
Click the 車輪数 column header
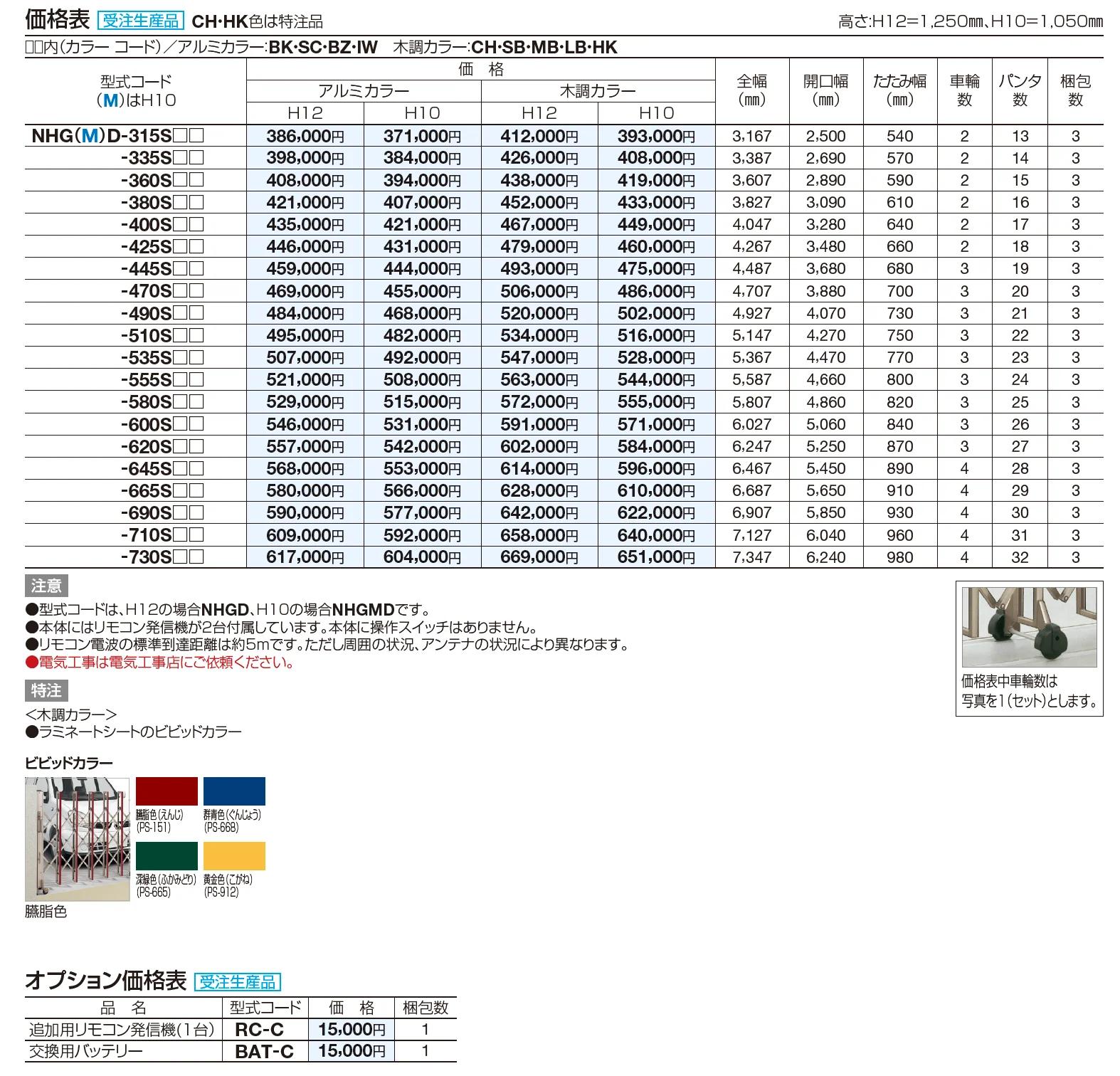(965, 91)
